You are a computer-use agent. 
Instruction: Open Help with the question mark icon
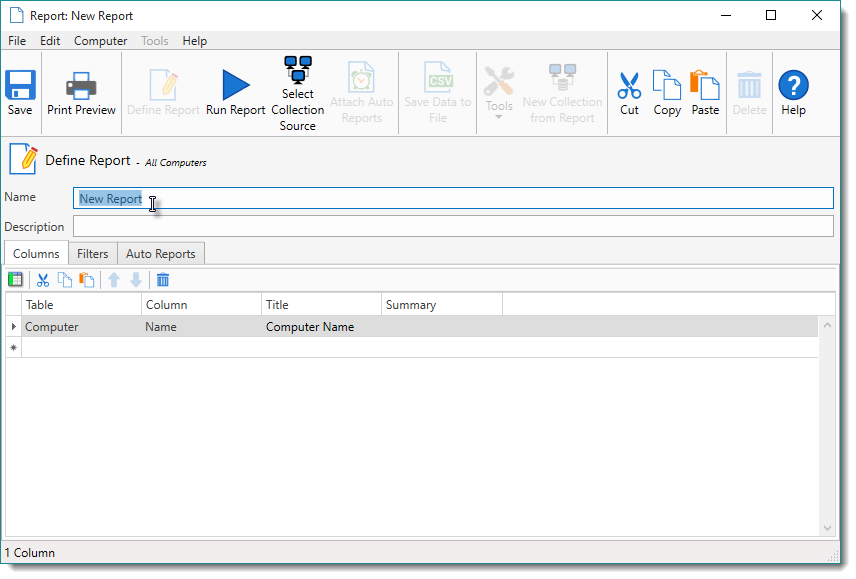pyautogui.click(x=793, y=92)
